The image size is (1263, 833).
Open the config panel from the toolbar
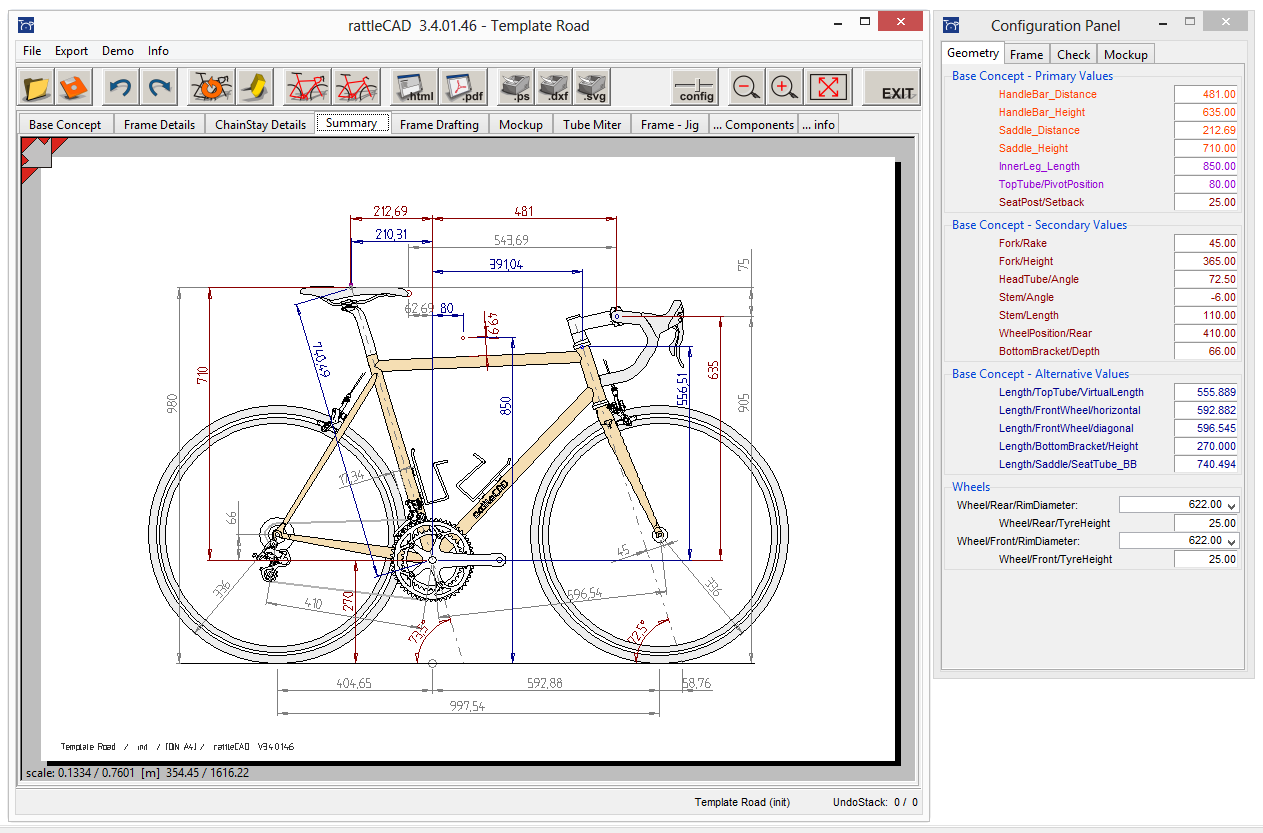click(696, 87)
